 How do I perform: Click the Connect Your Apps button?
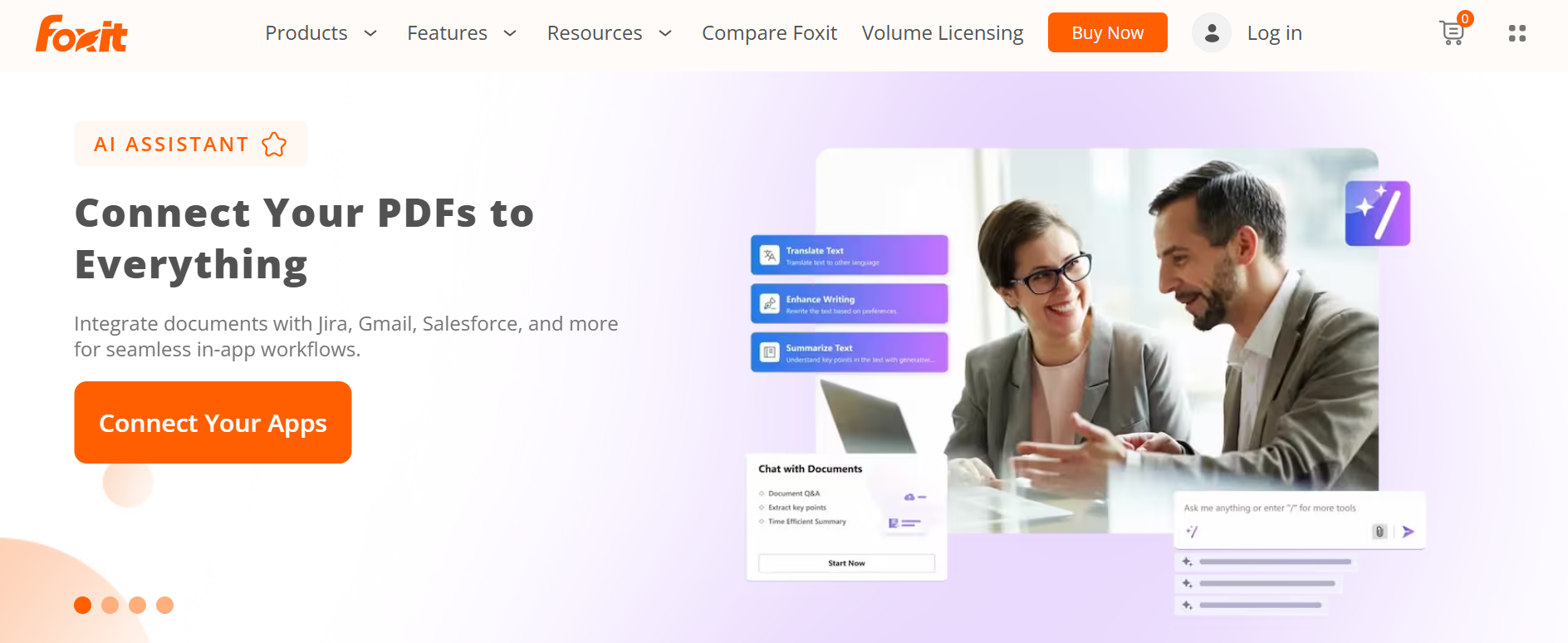(213, 422)
